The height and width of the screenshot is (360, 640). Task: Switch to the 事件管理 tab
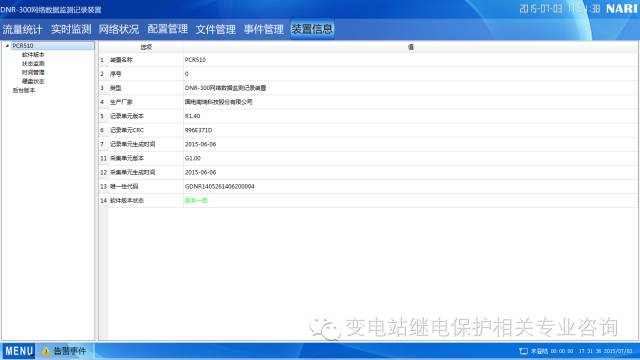tap(264, 29)
